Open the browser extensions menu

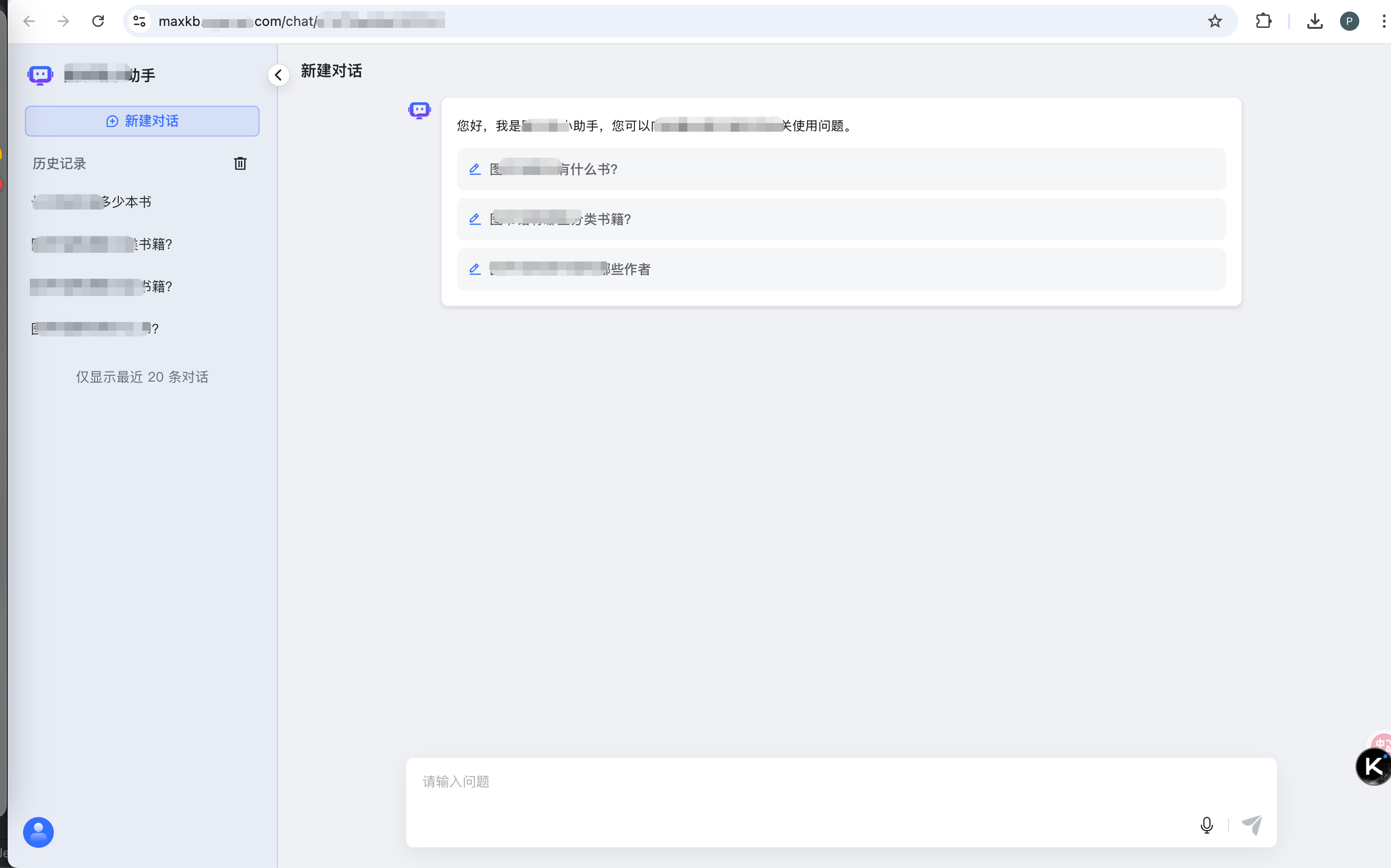point(1263,21)
